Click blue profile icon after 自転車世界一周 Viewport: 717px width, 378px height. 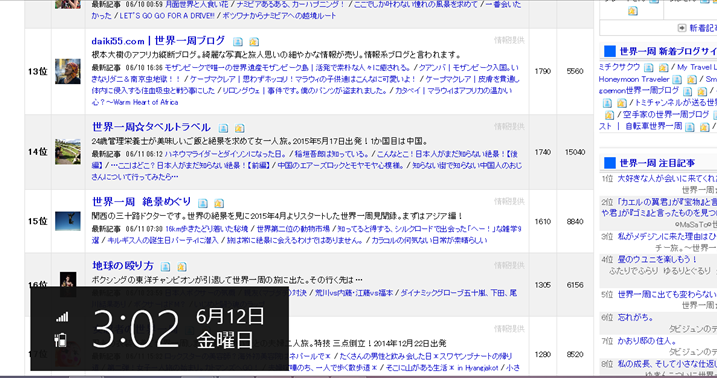point(690,127)
